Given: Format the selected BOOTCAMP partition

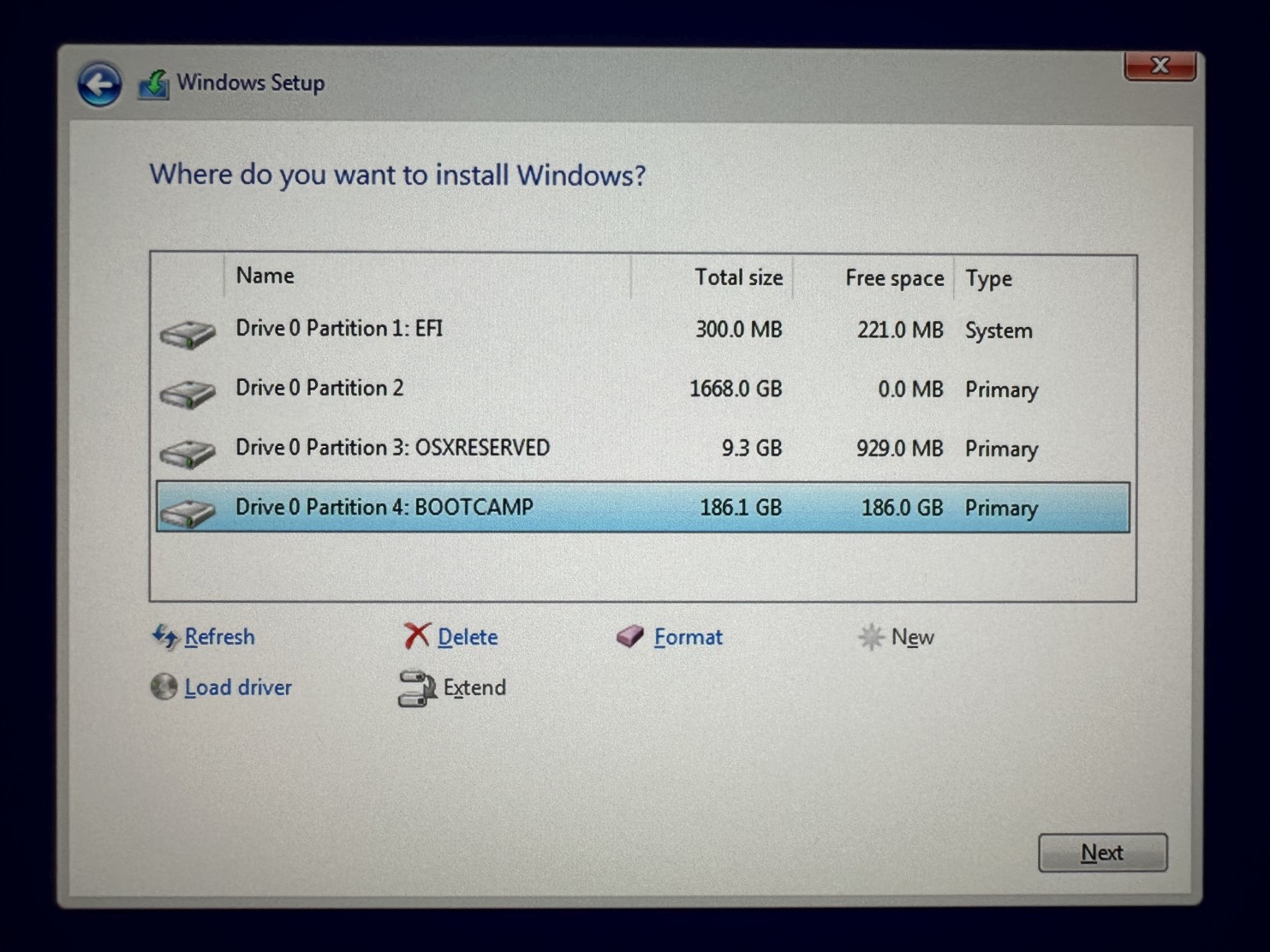Looking at the screenshot, I should (x=689, y=637).
